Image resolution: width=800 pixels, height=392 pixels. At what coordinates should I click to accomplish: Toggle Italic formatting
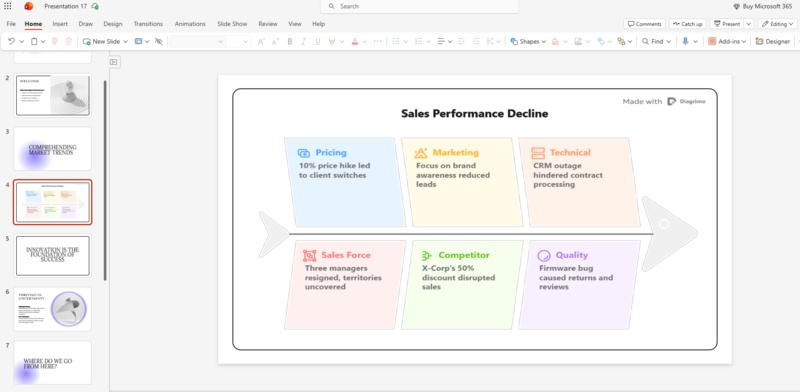coord(304,41)
